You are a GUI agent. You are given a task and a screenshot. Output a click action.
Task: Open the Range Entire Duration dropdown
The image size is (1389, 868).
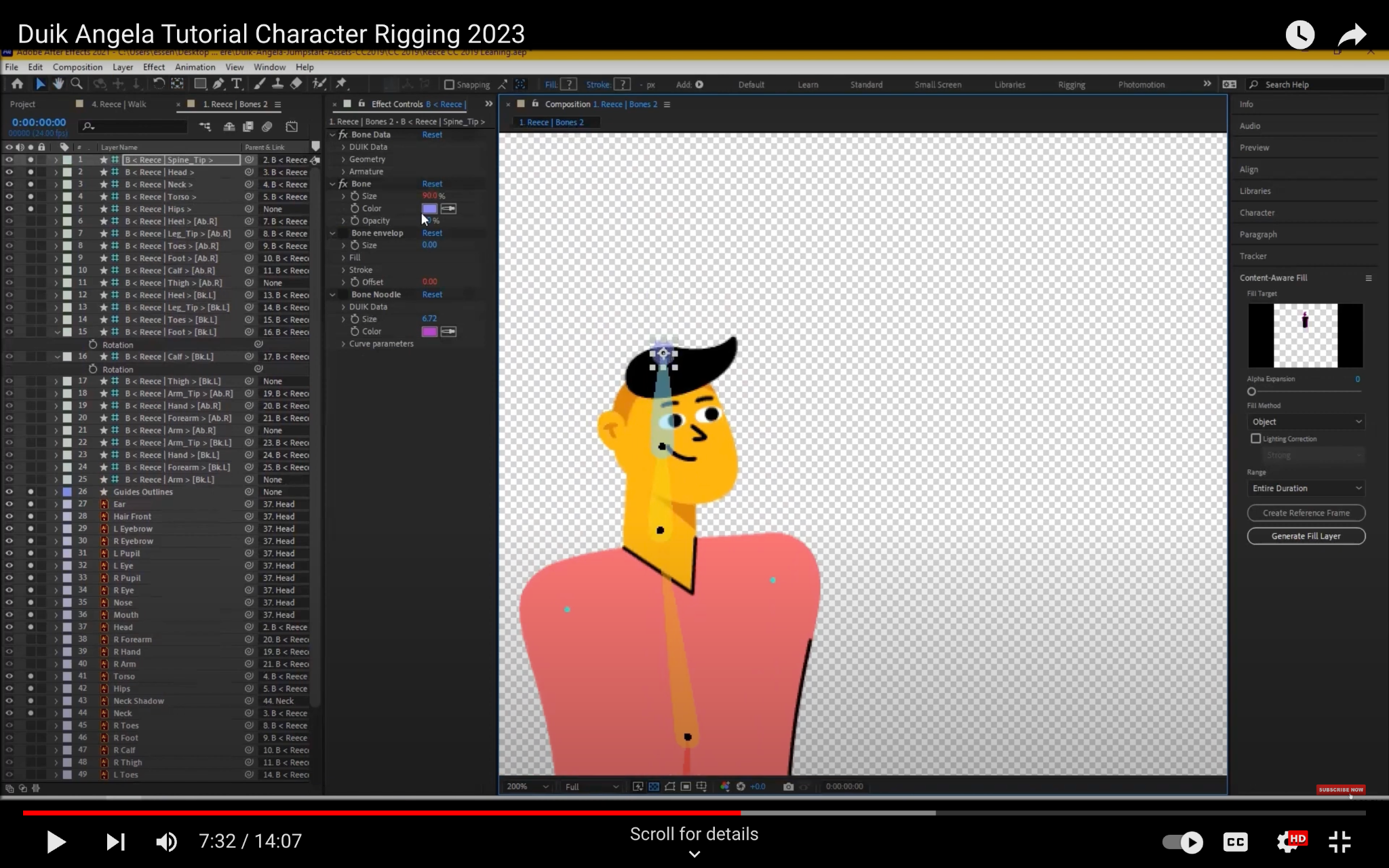pos(1306,488)
